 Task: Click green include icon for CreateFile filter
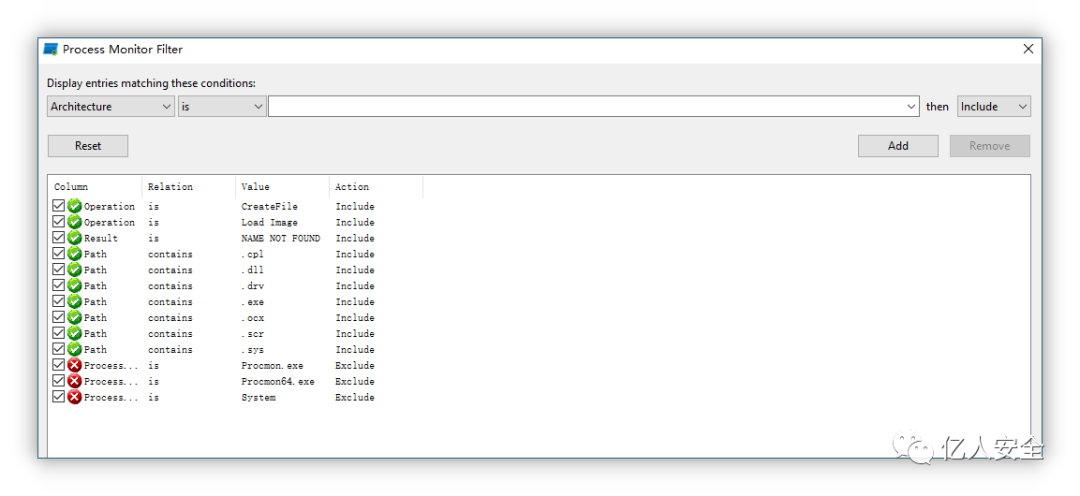[74, 206]
